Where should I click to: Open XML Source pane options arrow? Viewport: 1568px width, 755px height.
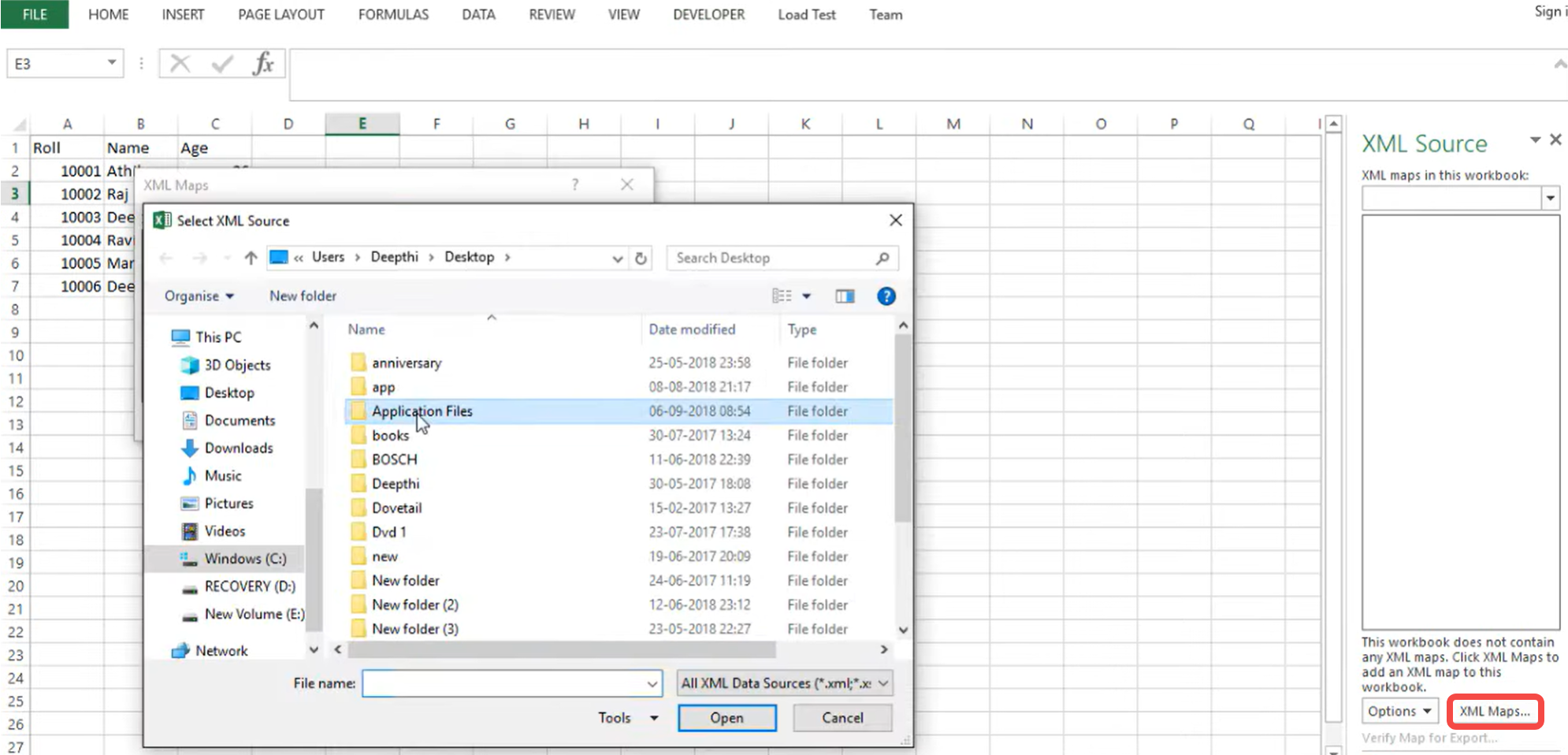pos(1535,139)
